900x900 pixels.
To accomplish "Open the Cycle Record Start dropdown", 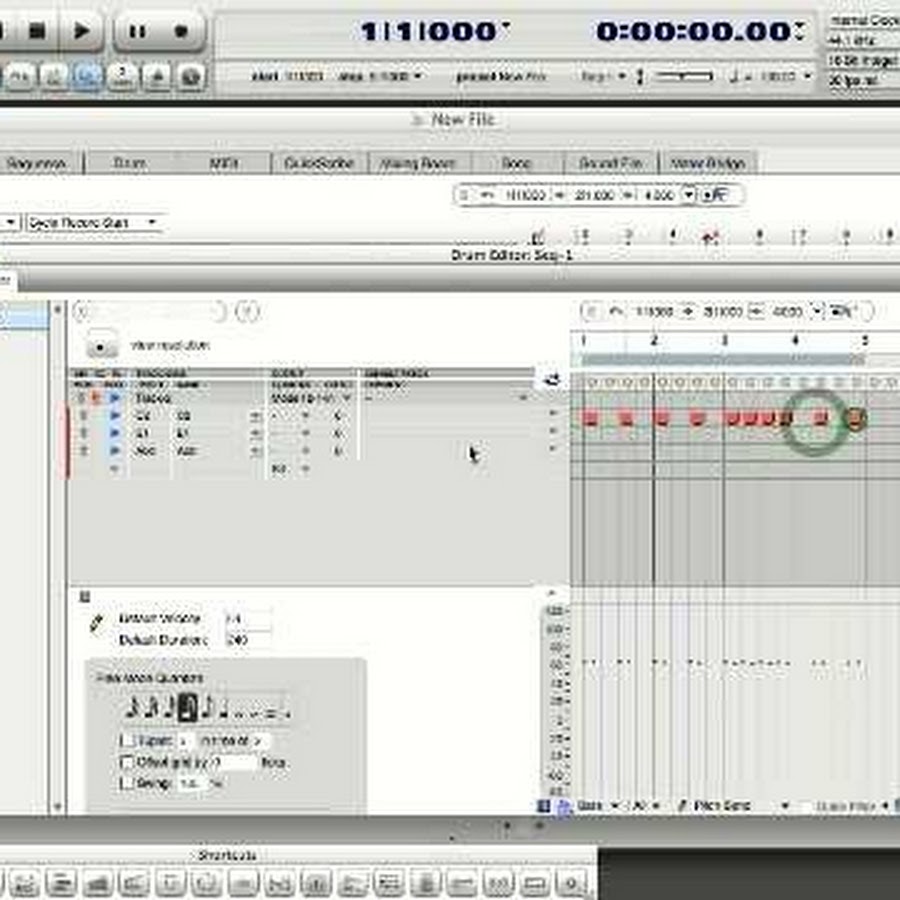I will (x=93, y=223).
